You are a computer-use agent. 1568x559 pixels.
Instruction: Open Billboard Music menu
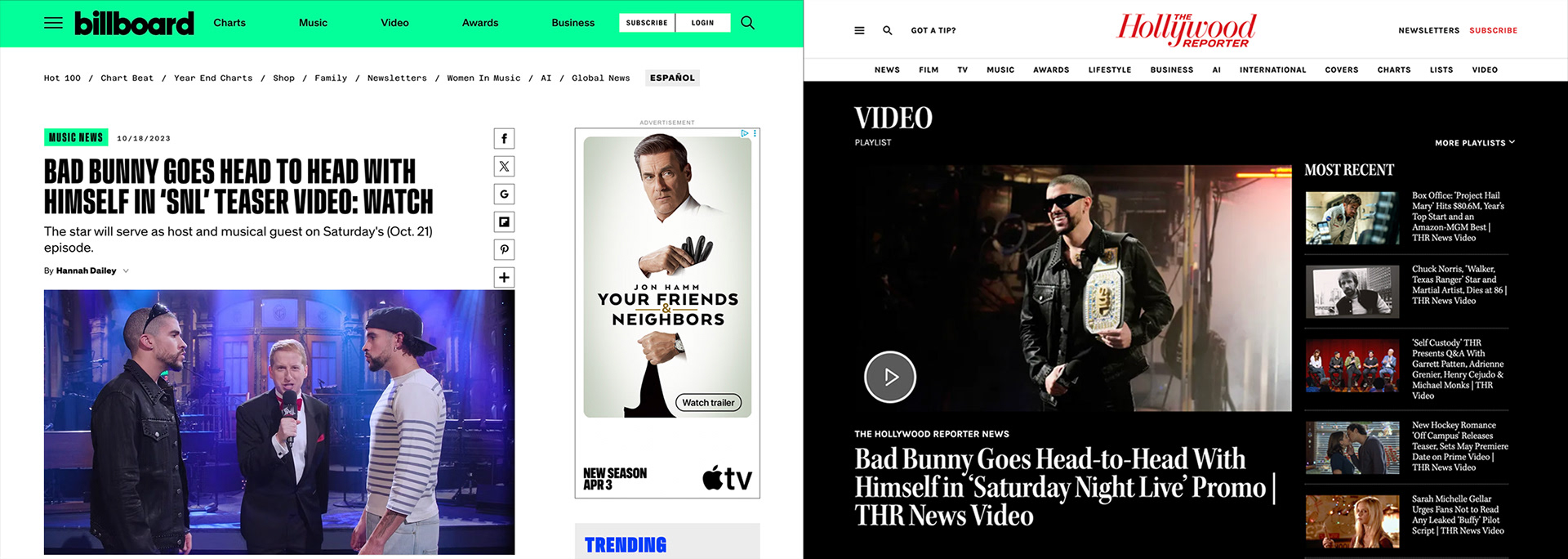[313, 23]
